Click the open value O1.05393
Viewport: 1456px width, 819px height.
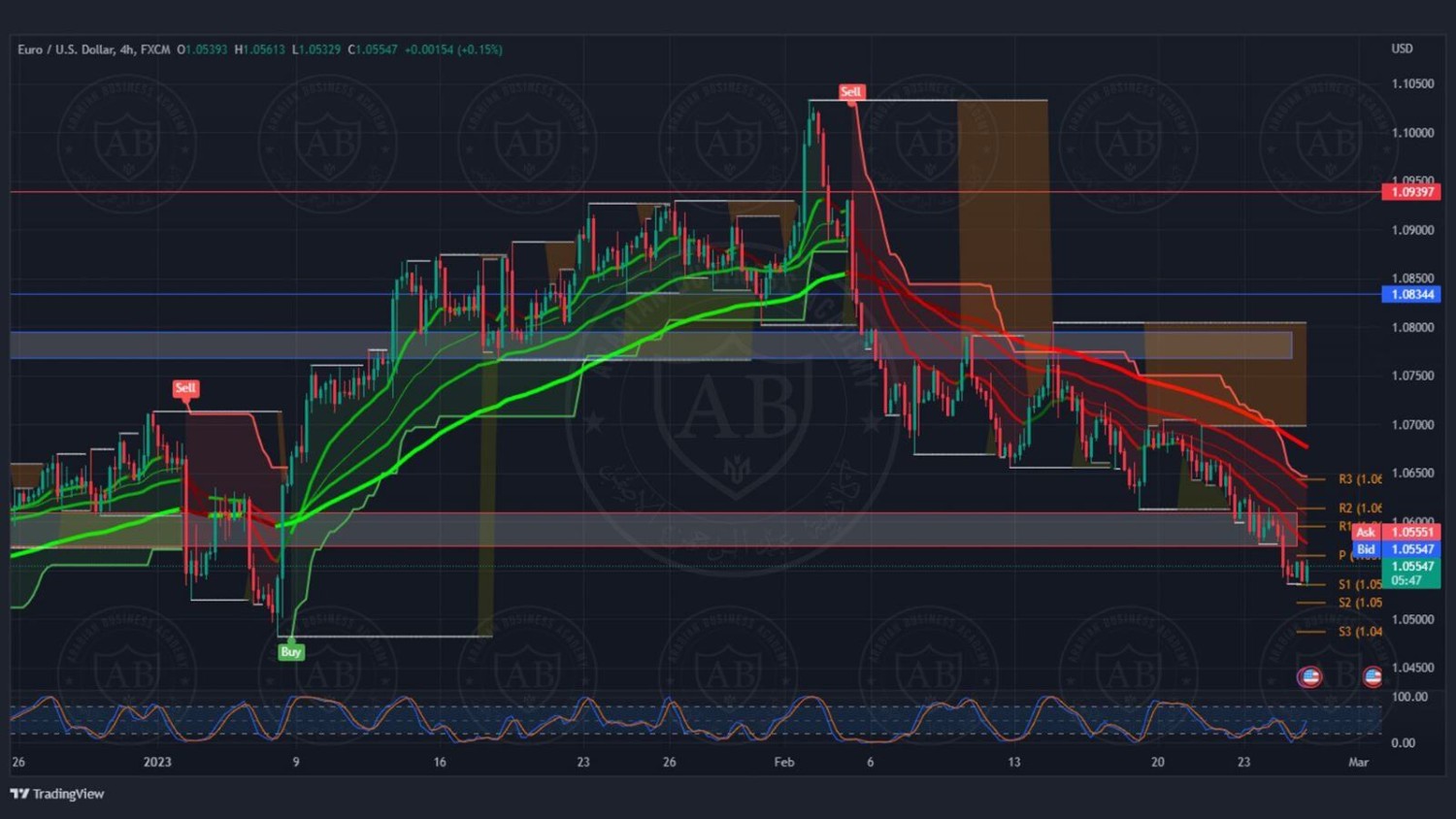tap(202, 49)
